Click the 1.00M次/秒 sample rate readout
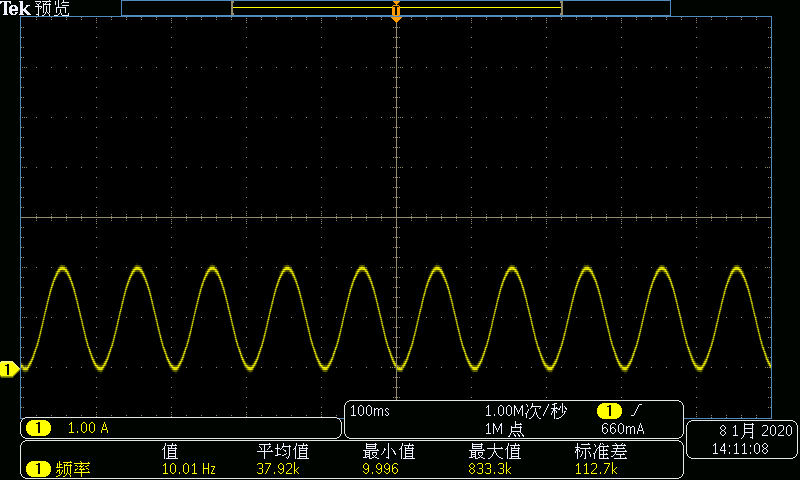This screenshot has width=800, height=480. (x=526, y=411)
